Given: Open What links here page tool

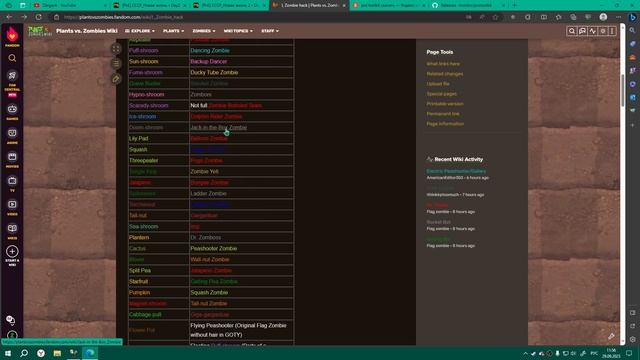Looking at the screenshot, I should (443, 64).
